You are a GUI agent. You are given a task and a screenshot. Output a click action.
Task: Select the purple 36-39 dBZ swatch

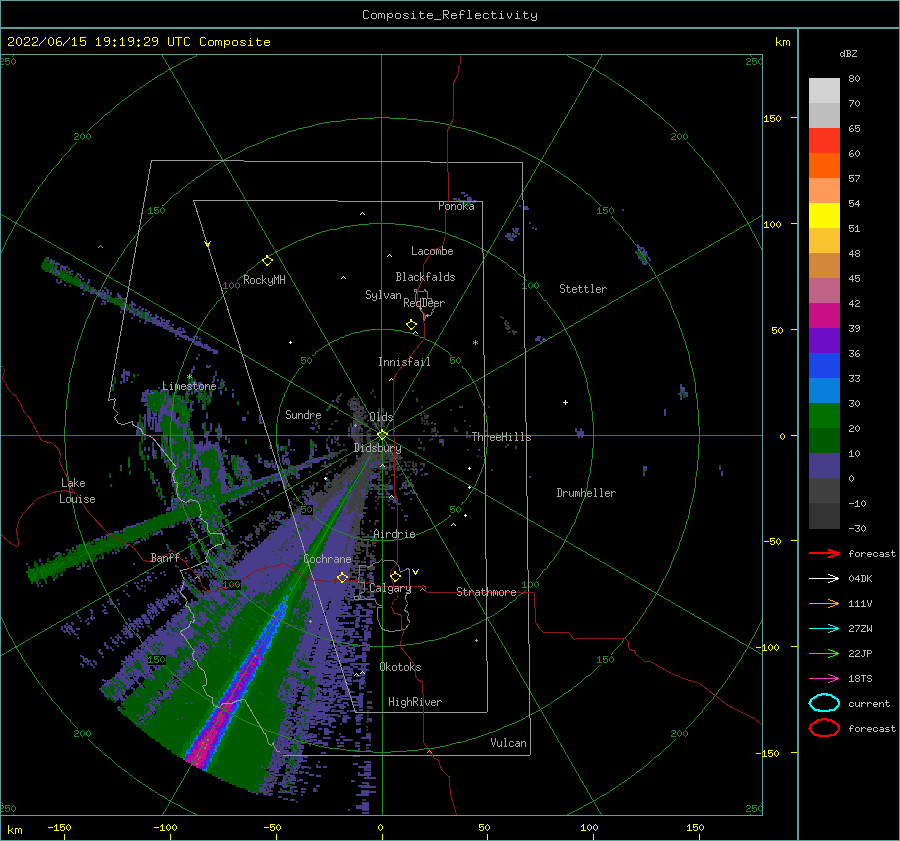[824, 340]
